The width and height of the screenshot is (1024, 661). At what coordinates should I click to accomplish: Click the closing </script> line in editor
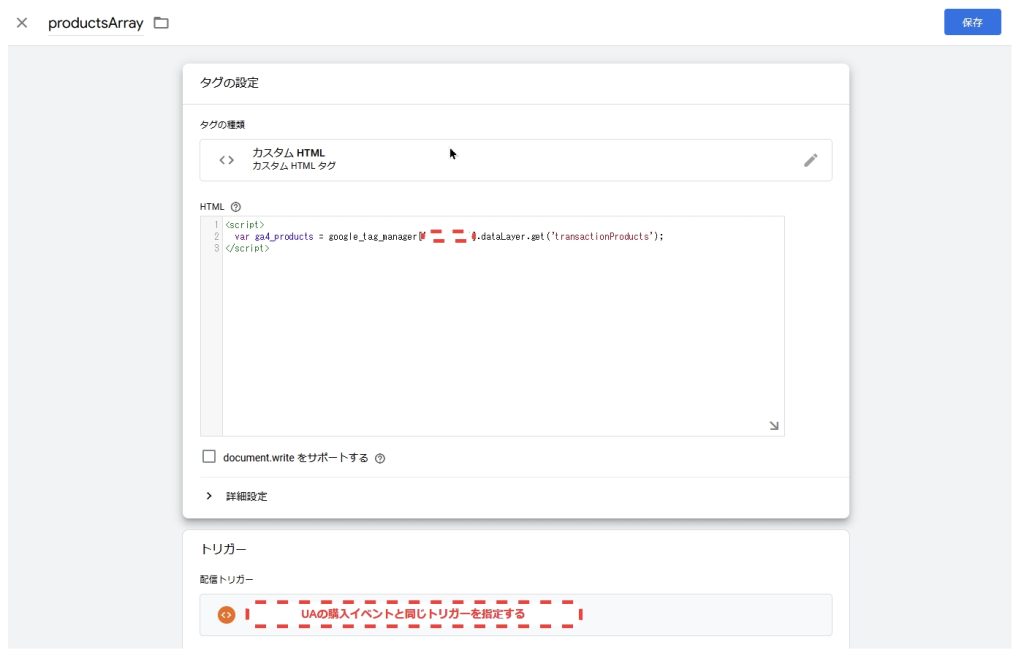tap(247, 248)
